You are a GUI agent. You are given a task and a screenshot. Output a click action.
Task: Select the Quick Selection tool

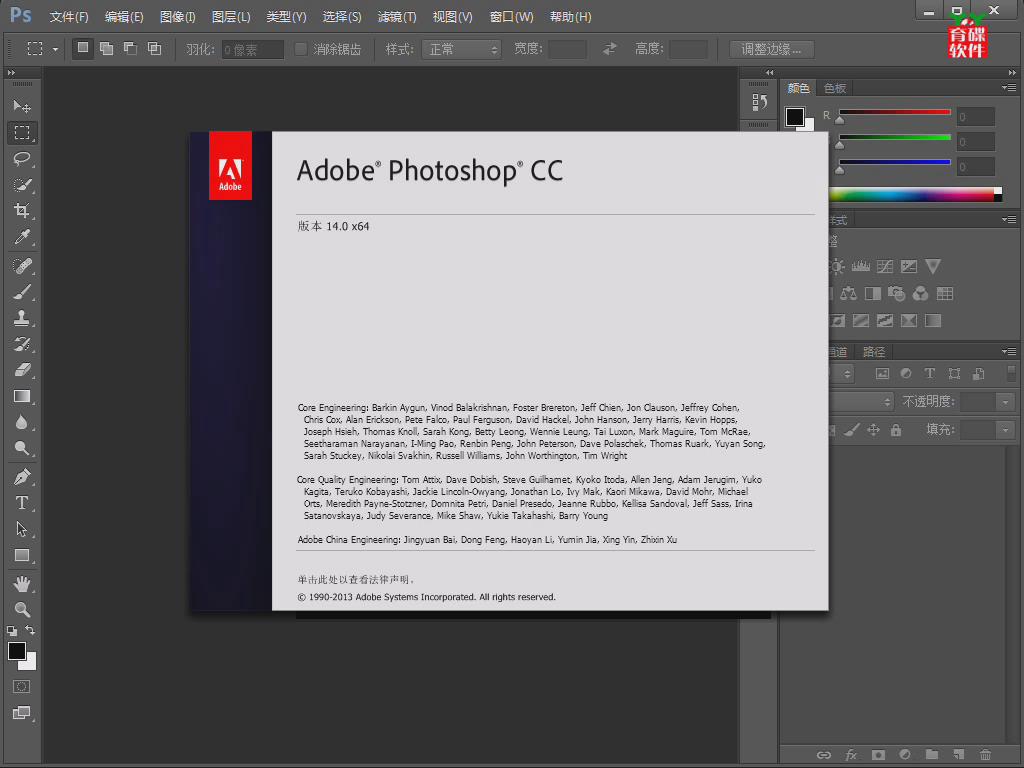coord(22,185)
